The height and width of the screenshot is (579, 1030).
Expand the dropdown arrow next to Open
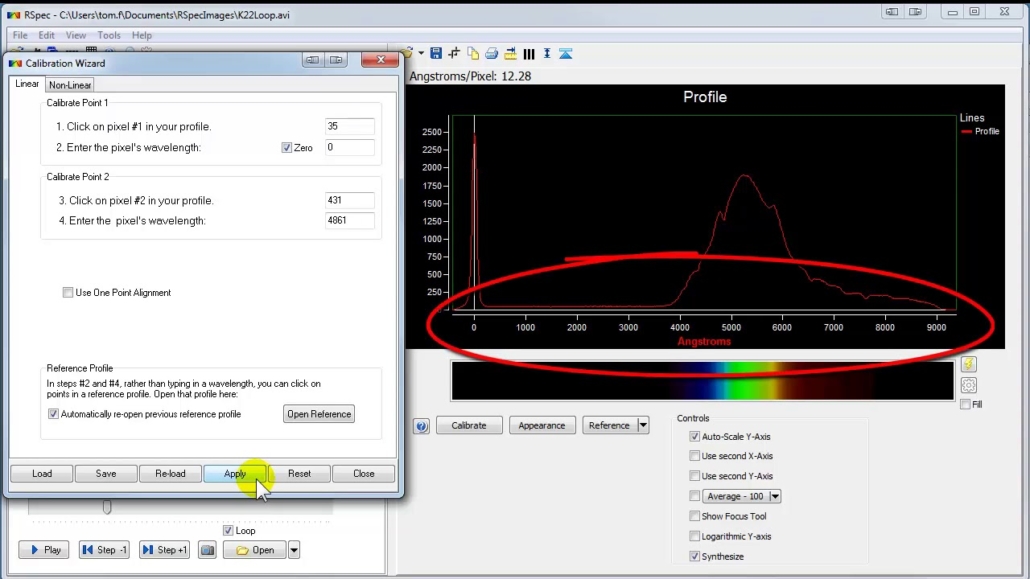294,550
